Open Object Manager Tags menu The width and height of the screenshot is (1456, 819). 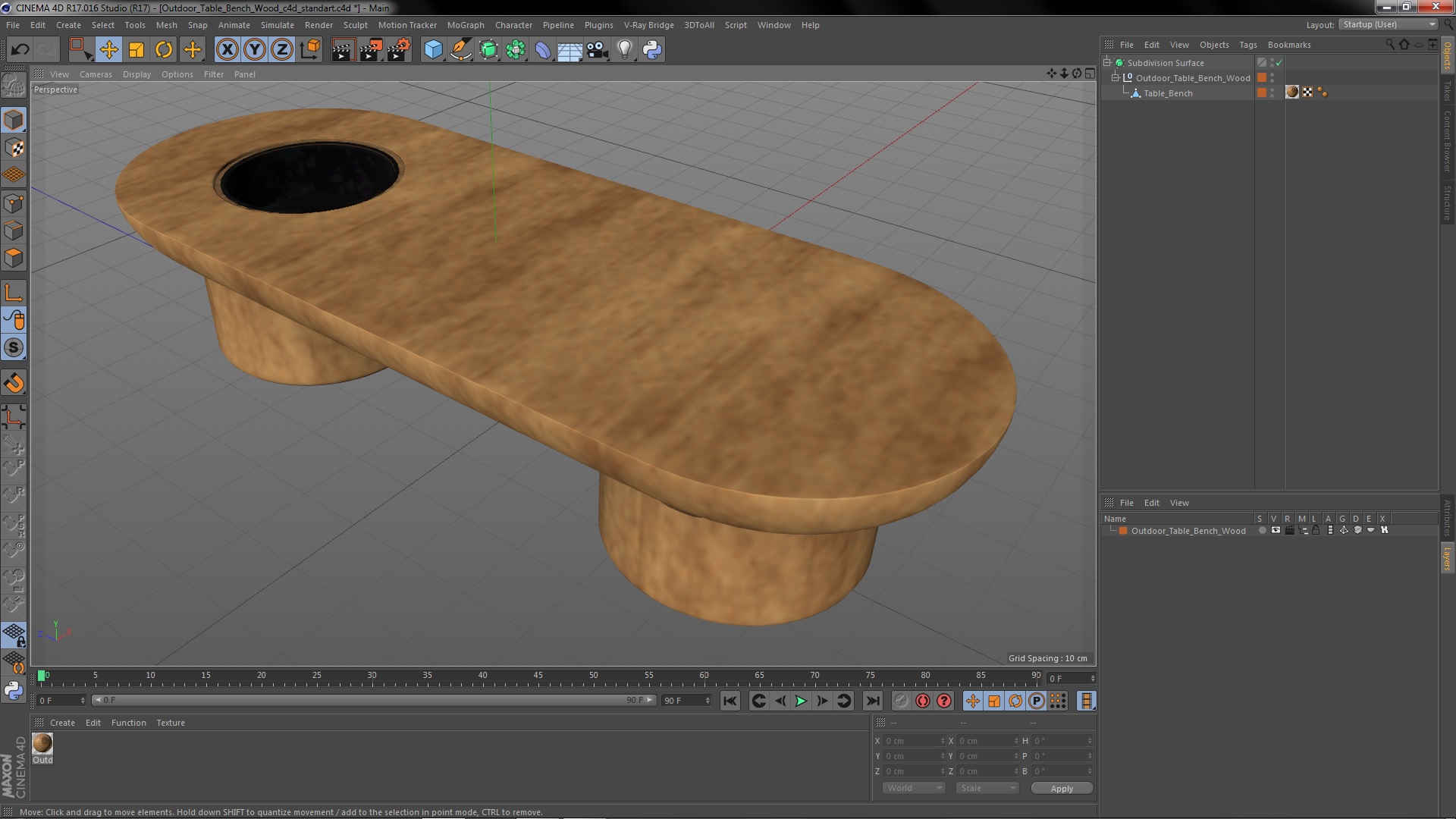coord(1247,45)
